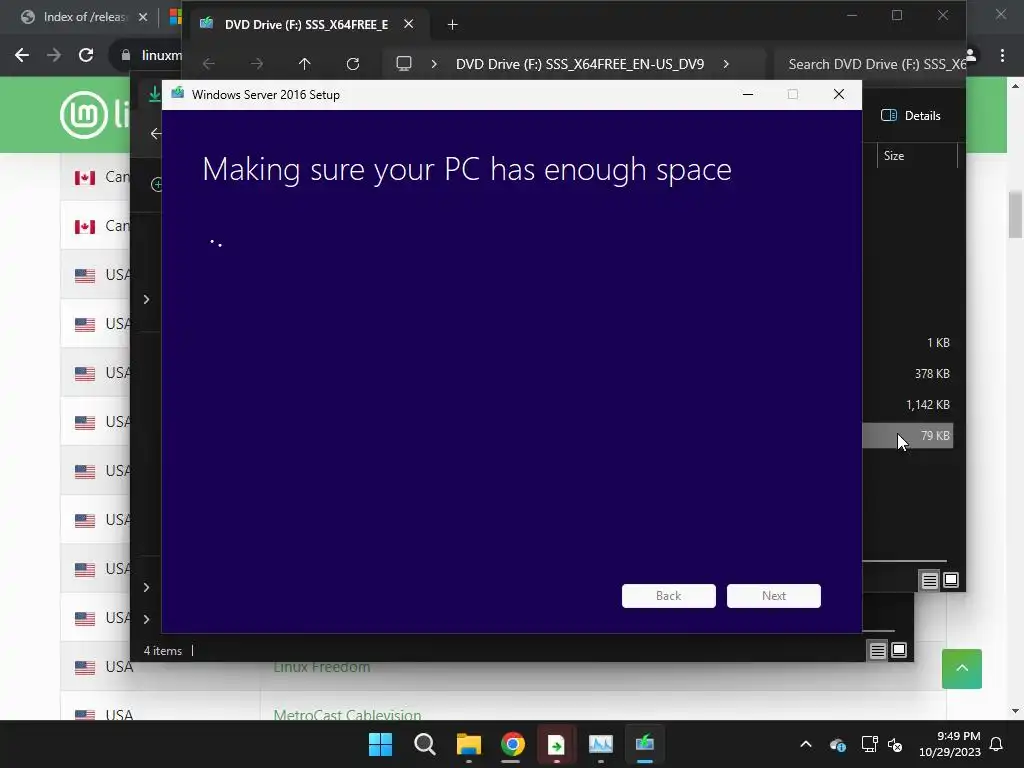This screenshot has width=1024, height=768.
Task: Open Windows taskbar Search
Action: tap(424, 744)
